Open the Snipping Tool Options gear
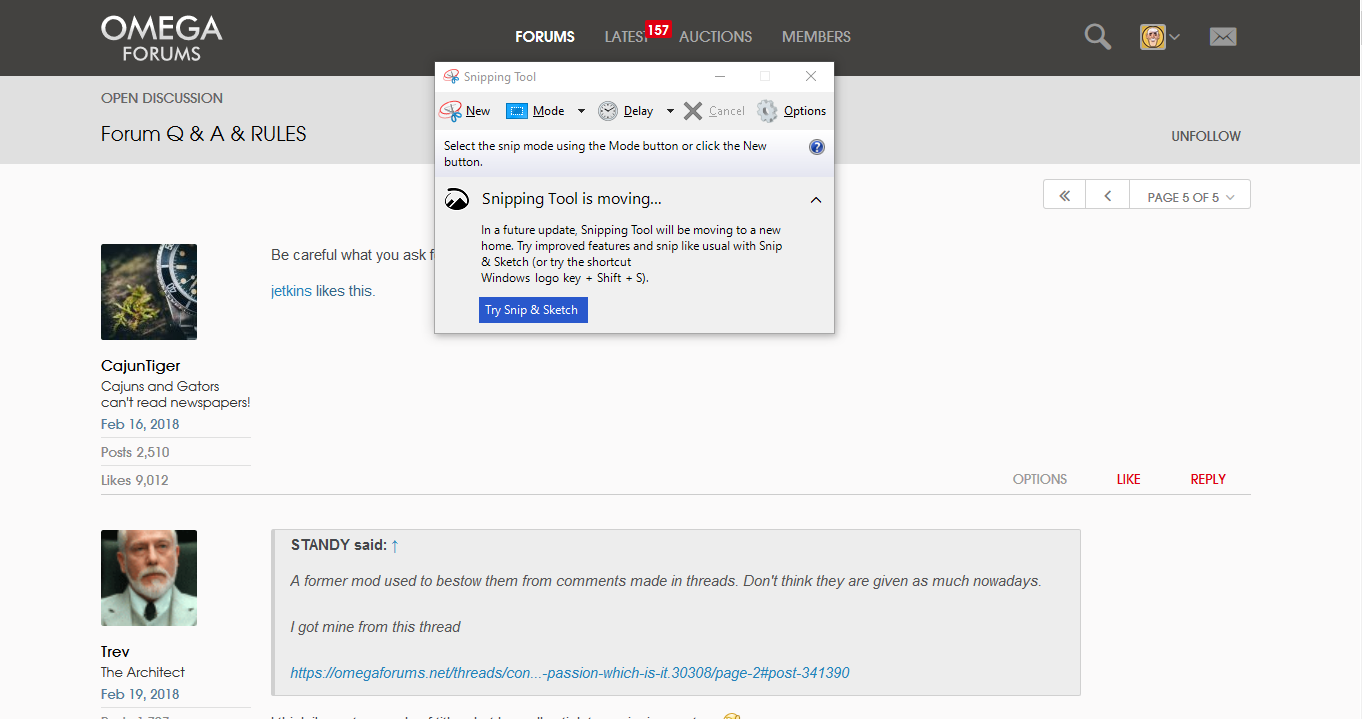The image size is (1362, 719). click(767, 111)
